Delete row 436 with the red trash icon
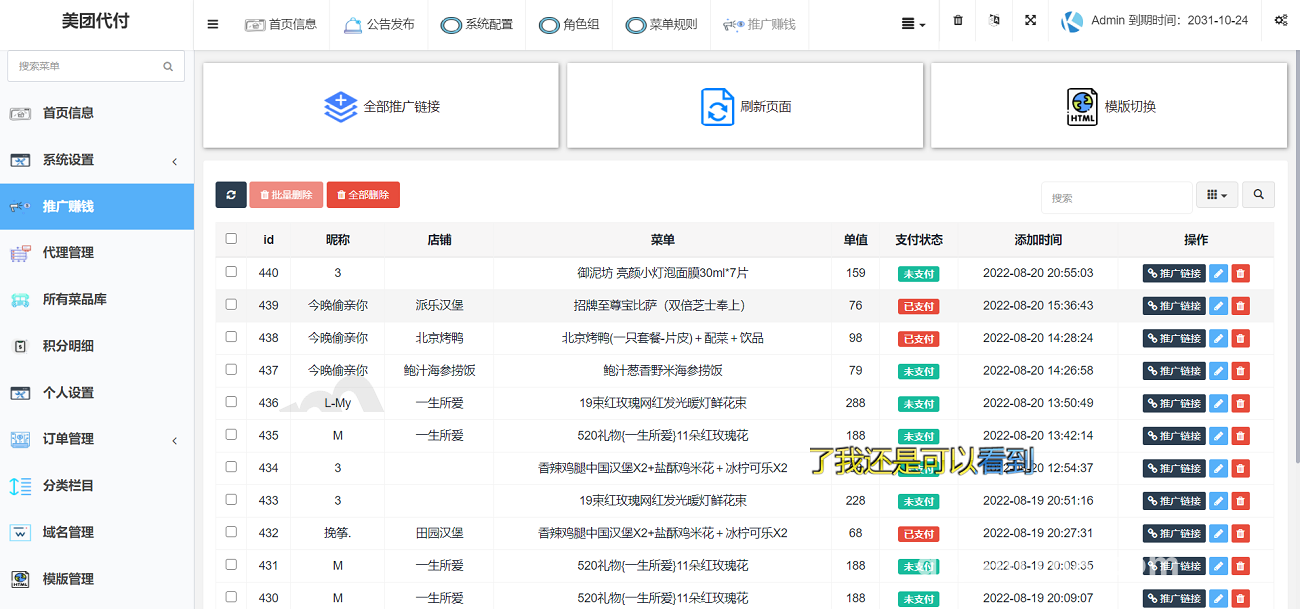Image resolution: width=1300 pixels, height=609 pixels. coord(1240,403)
